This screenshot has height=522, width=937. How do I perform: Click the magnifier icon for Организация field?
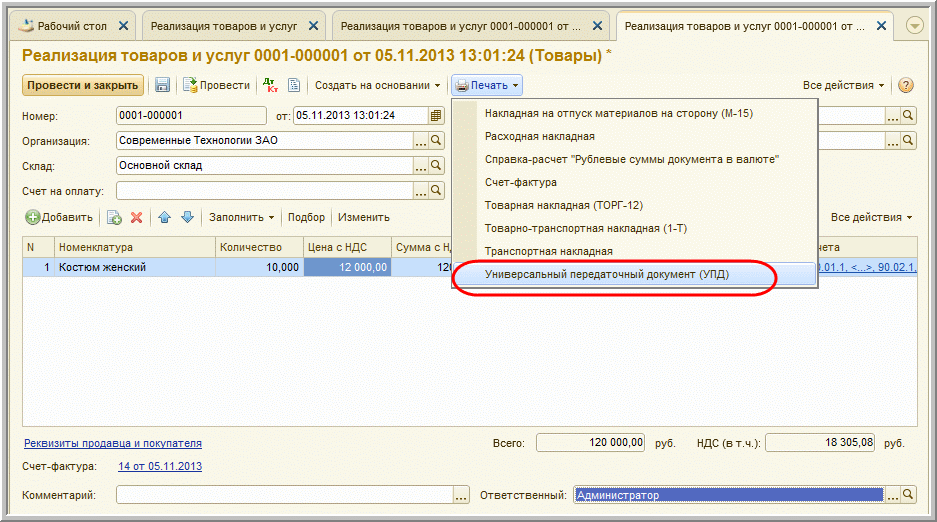pos(436,140)
